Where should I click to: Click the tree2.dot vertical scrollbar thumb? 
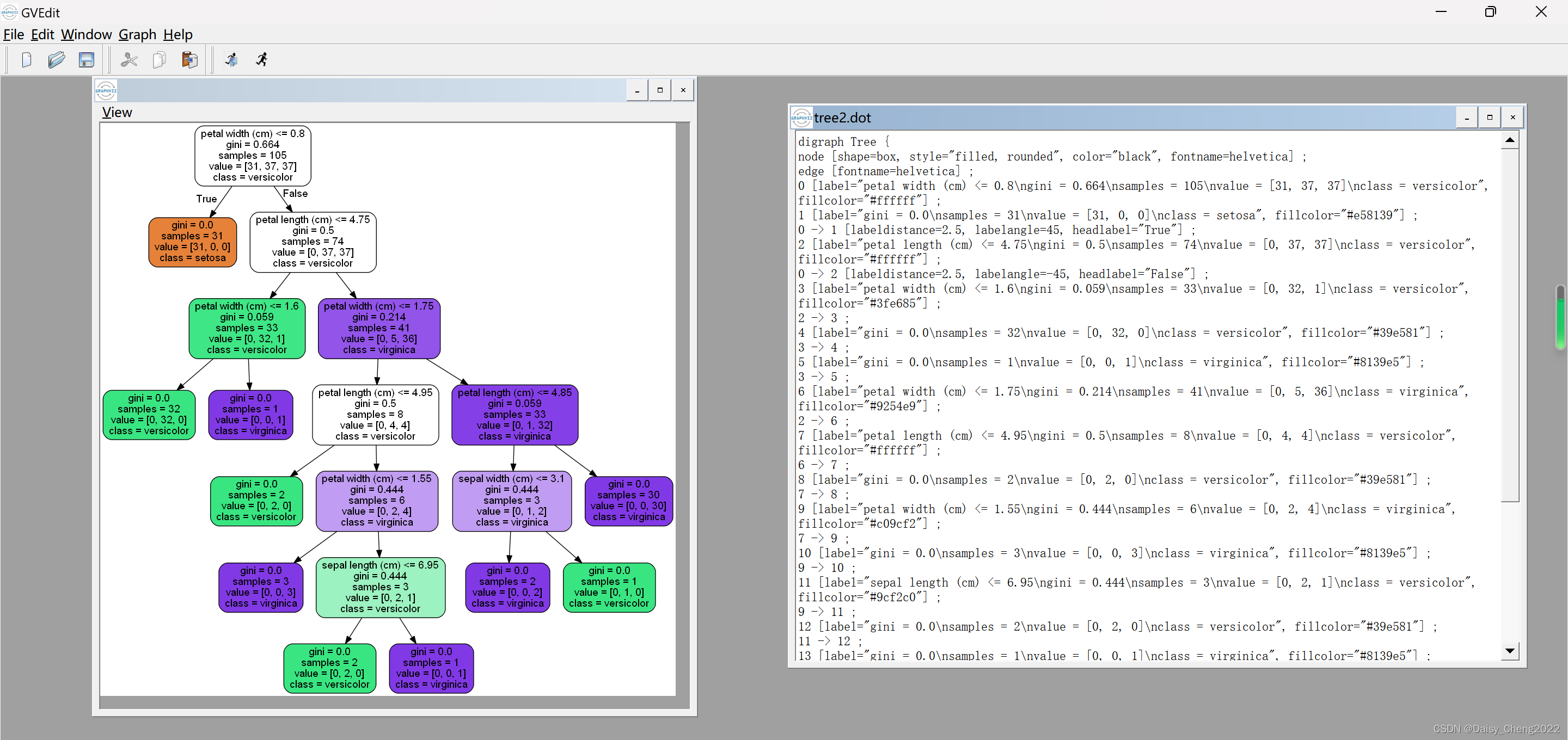click(1510, 325)
